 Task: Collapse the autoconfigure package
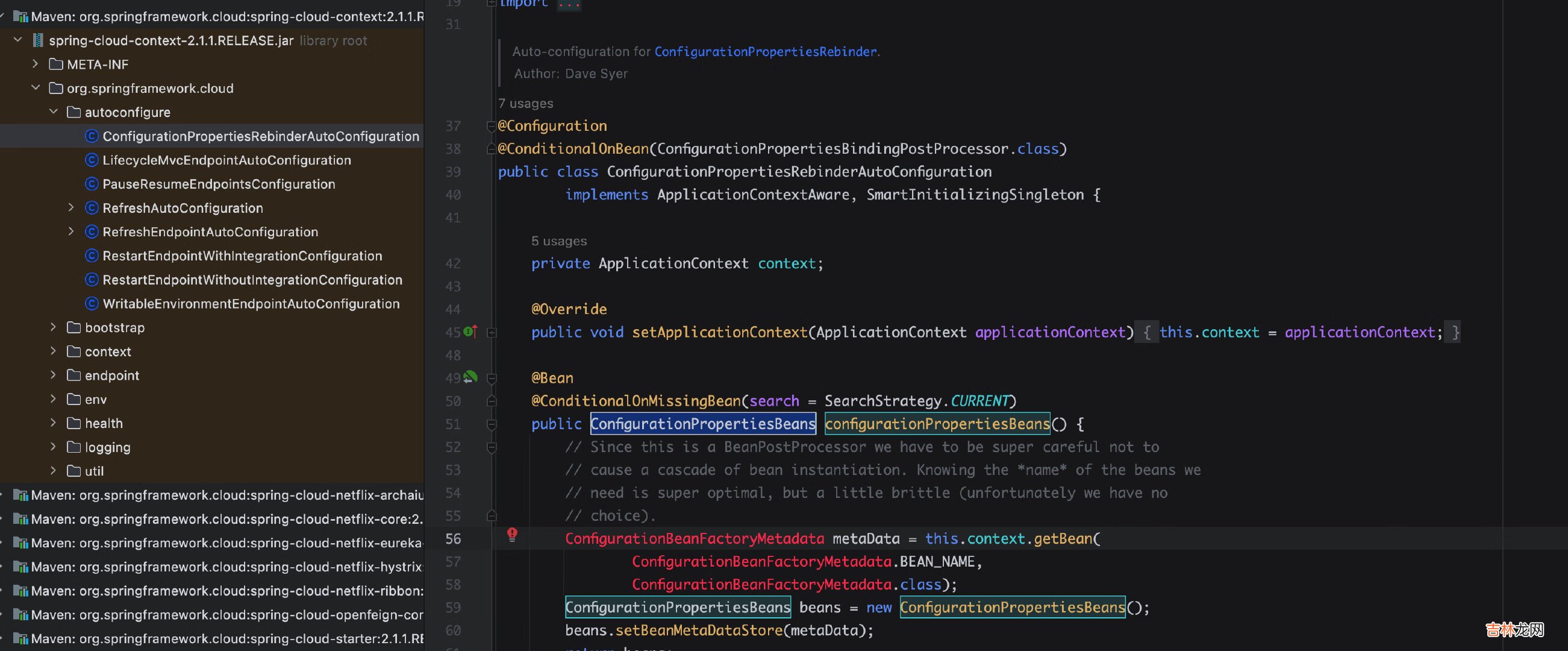click(x=54, y=112)
